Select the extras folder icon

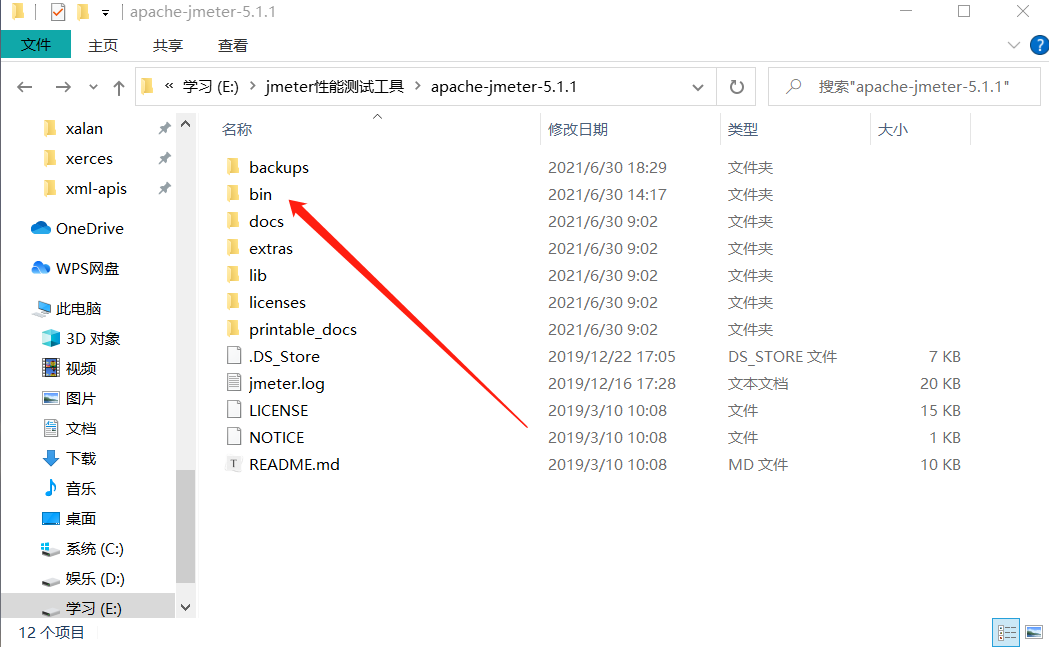pyautogui.click(x=233, y=248)
